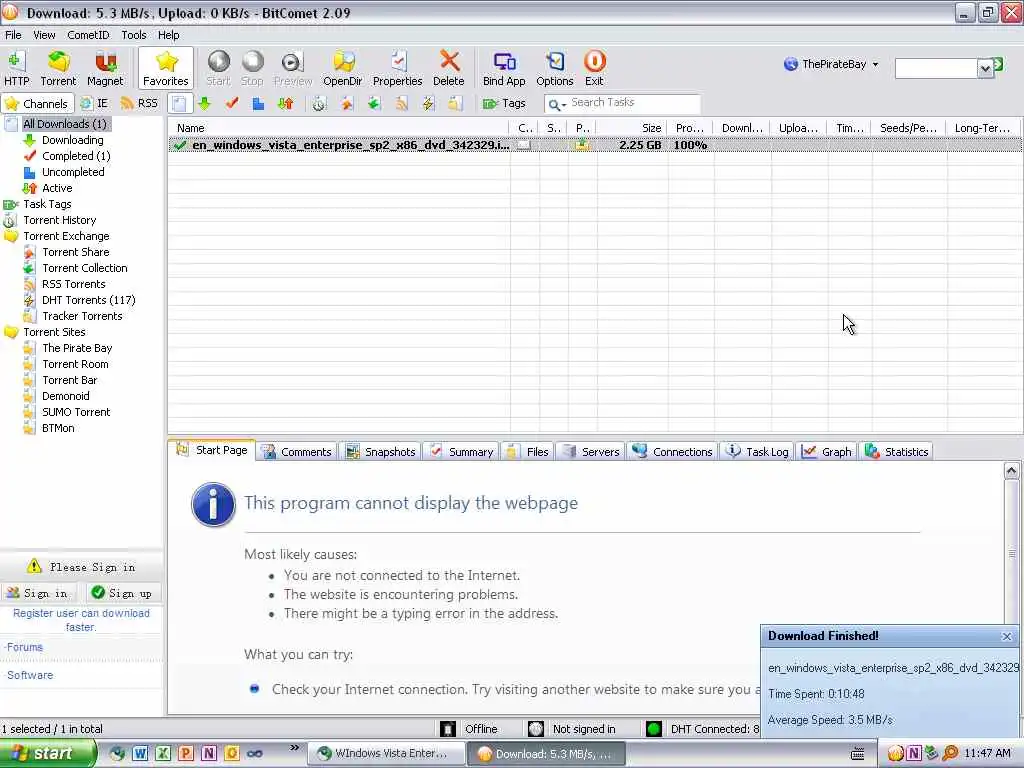Follow the Forums link
The height and width of the screenshot is (768, 1024).
25,647
